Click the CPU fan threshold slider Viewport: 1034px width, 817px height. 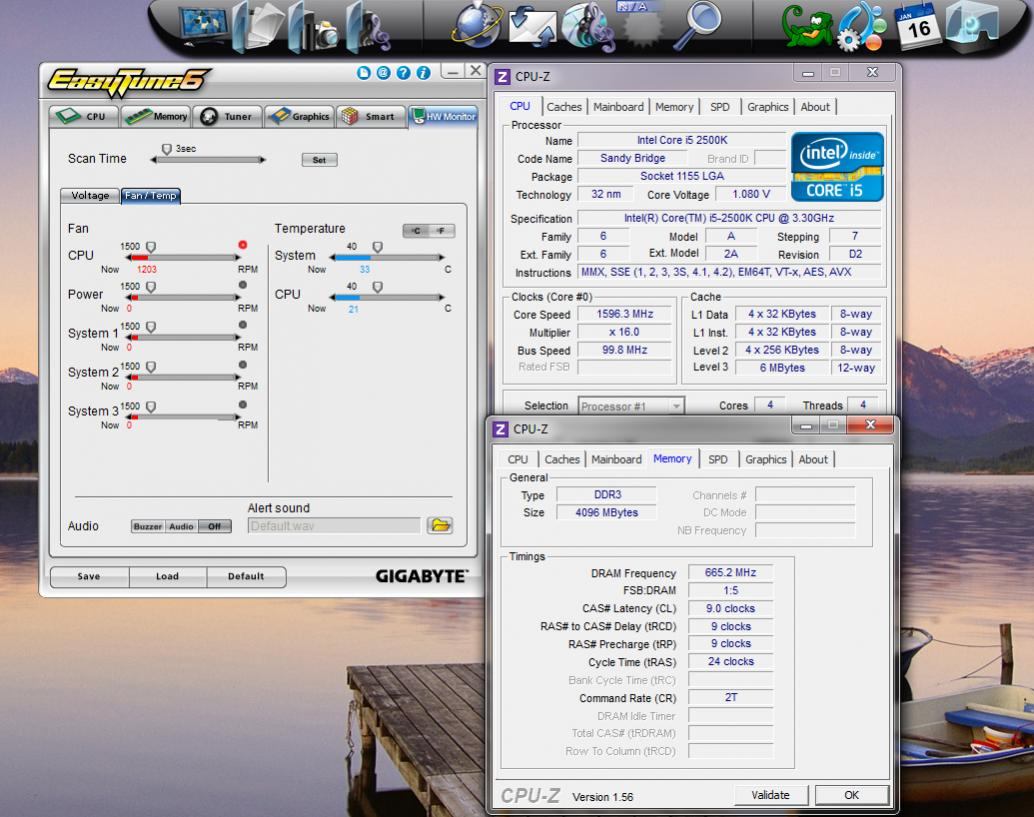point(151,247)
